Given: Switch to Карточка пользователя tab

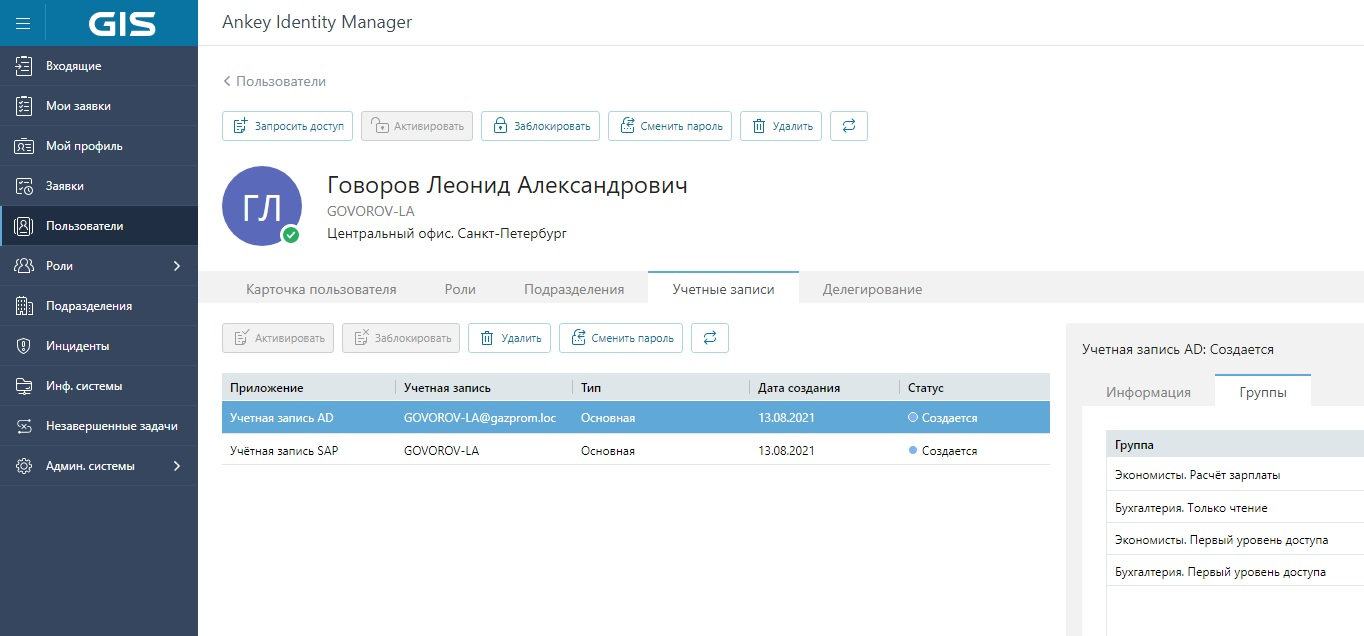Looking at the screenshot, I should 321,289.
